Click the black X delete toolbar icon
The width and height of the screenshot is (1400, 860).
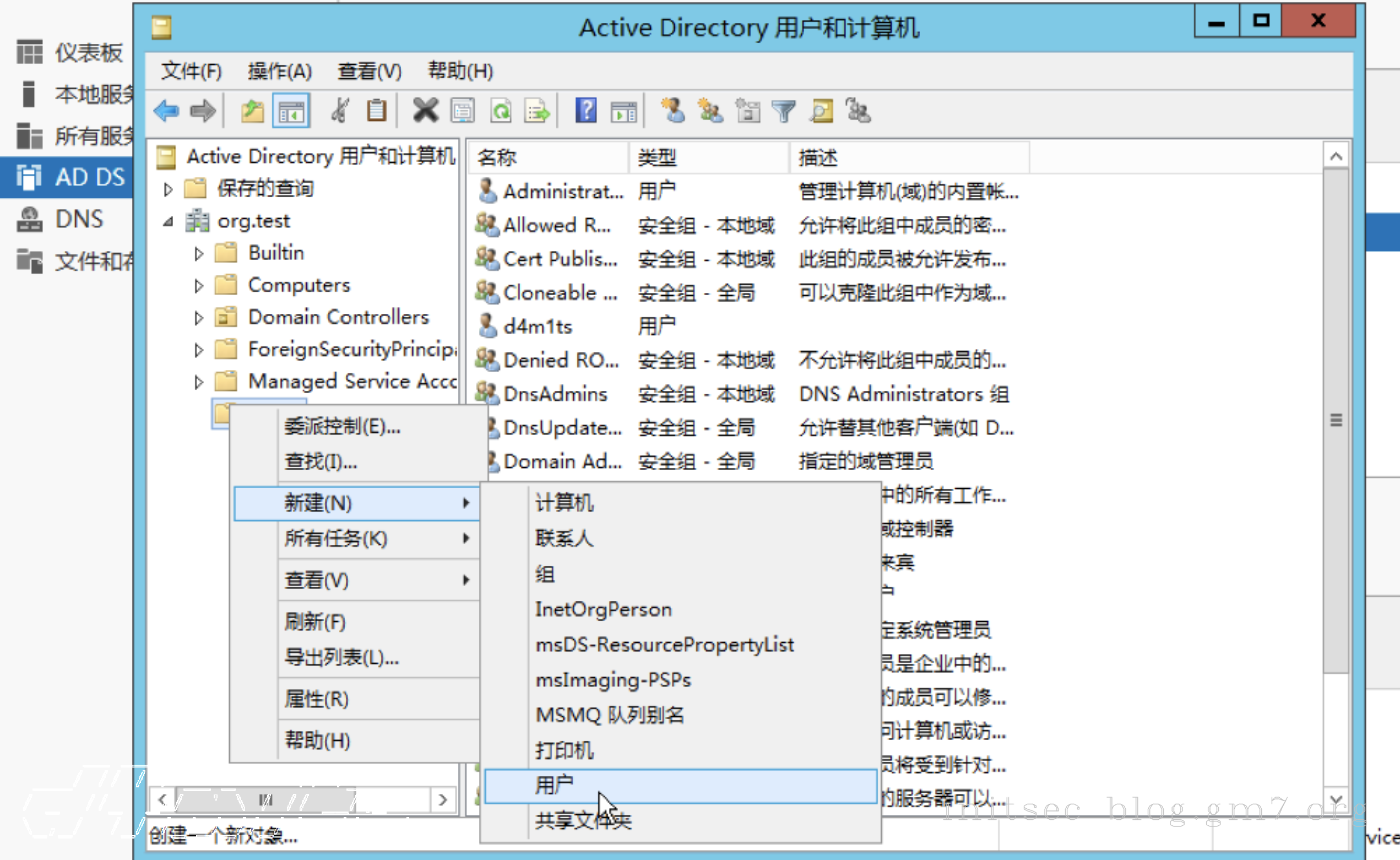(425, 110)
